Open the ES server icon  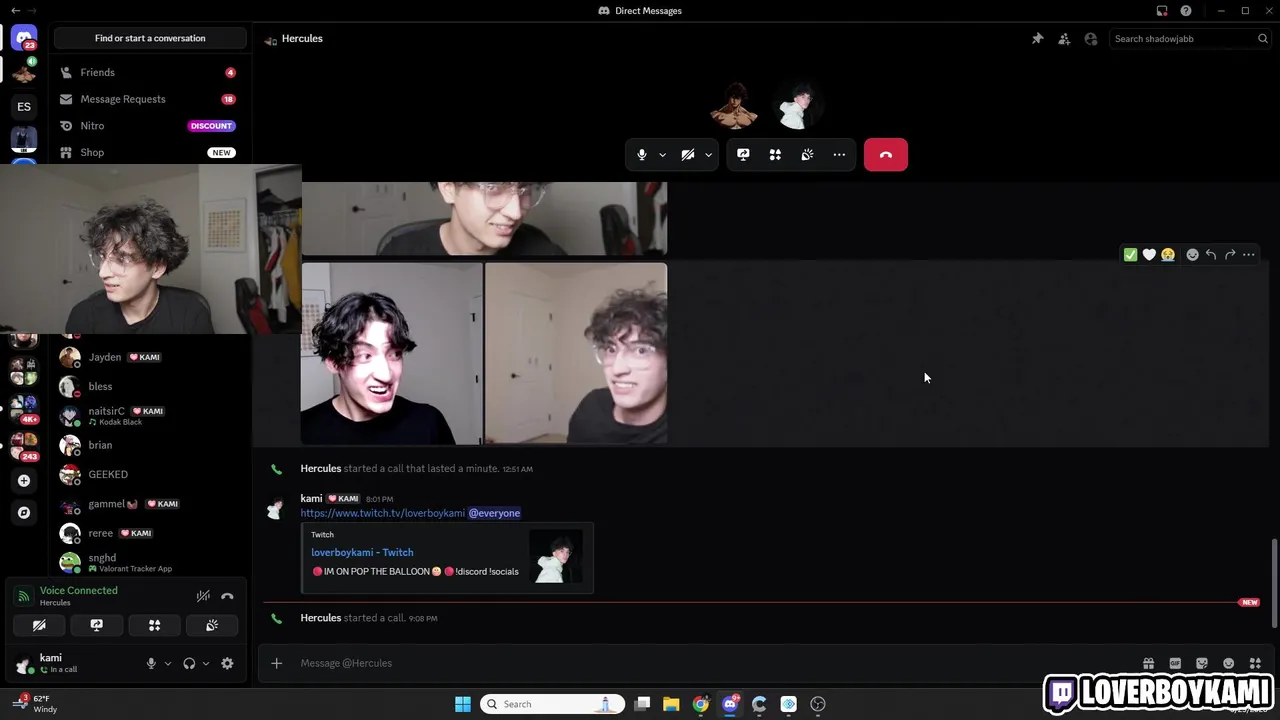[24, 106]
